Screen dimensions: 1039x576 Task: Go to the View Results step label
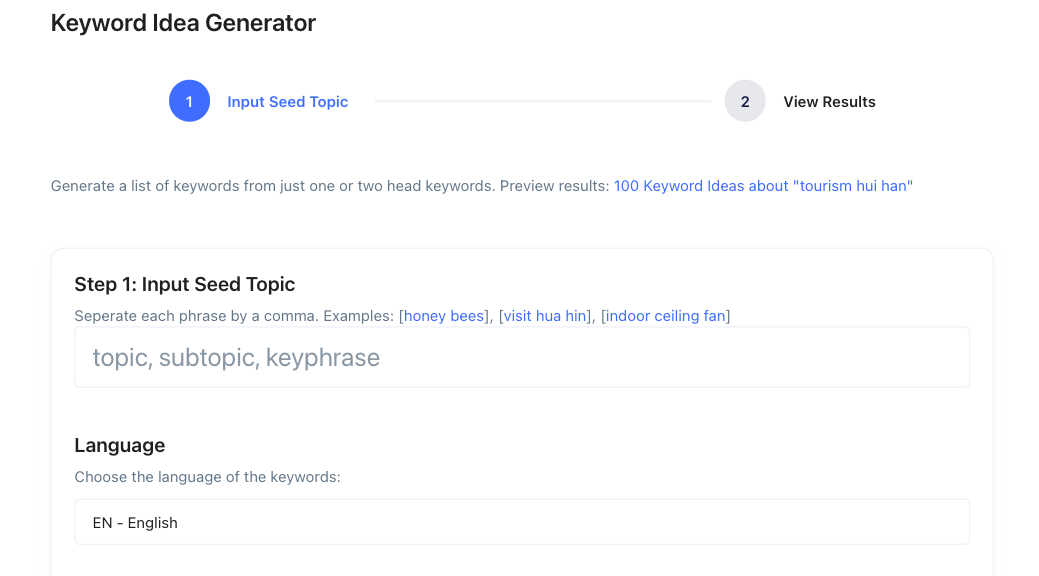829,101
